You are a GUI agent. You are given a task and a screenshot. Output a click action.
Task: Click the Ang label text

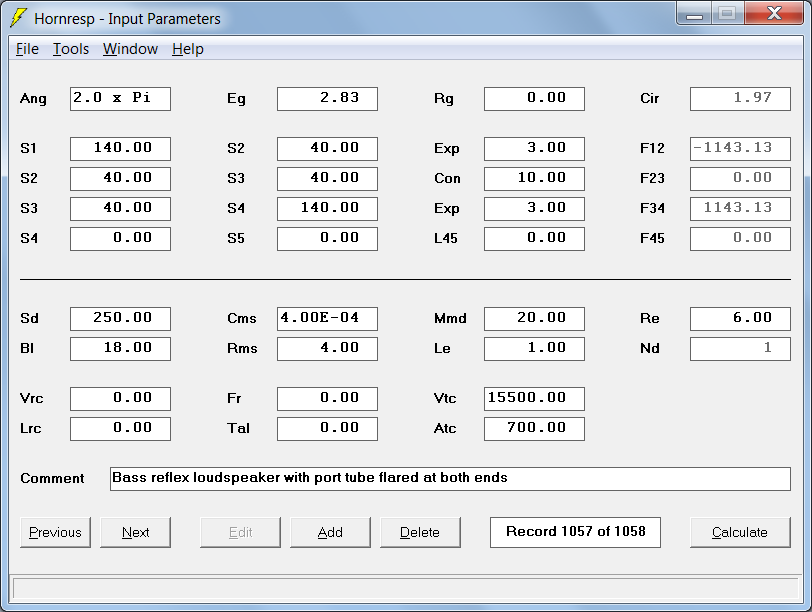[x=33, y=99]
